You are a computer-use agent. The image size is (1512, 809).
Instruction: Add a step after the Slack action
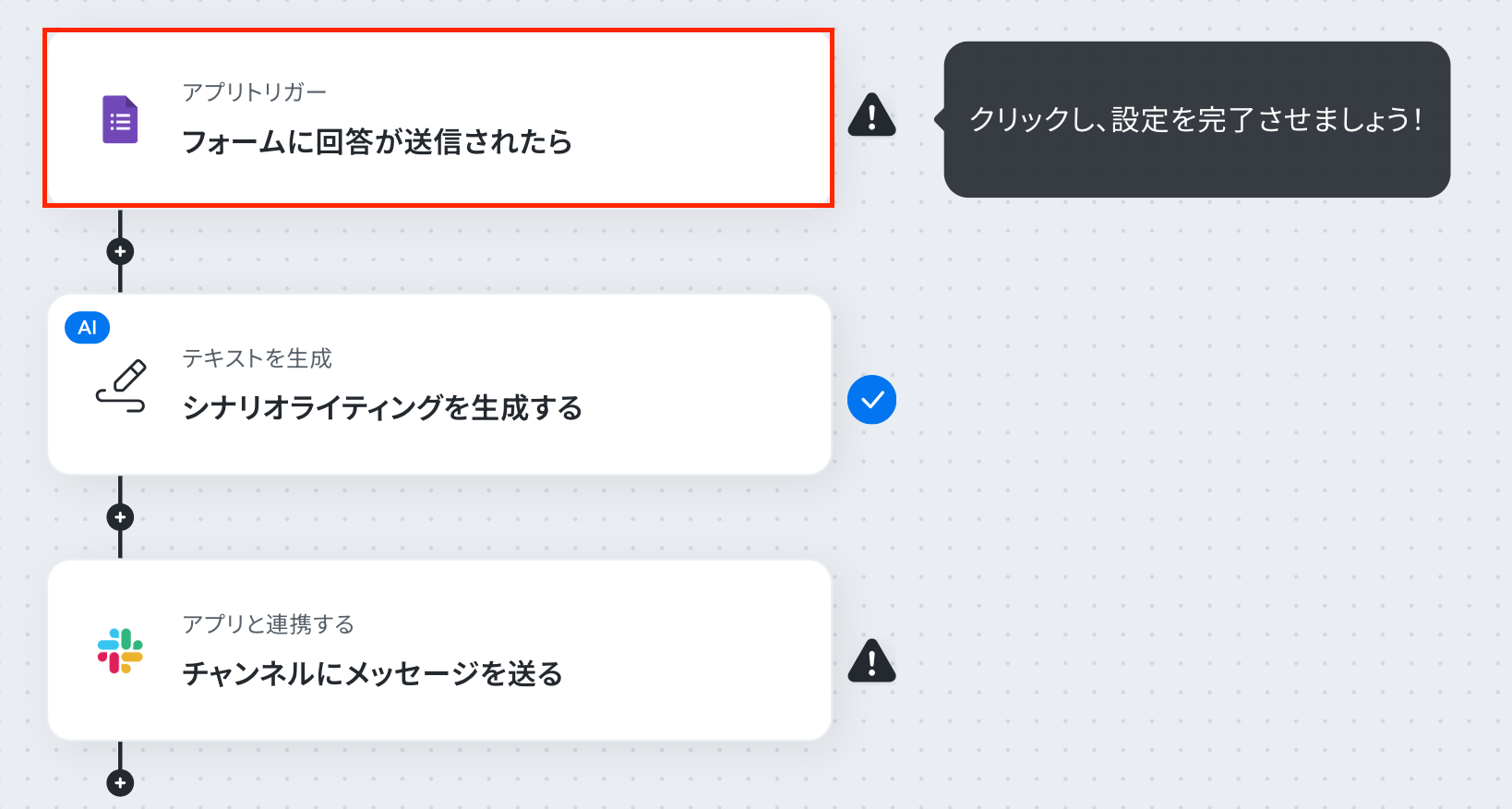point(120,783)
